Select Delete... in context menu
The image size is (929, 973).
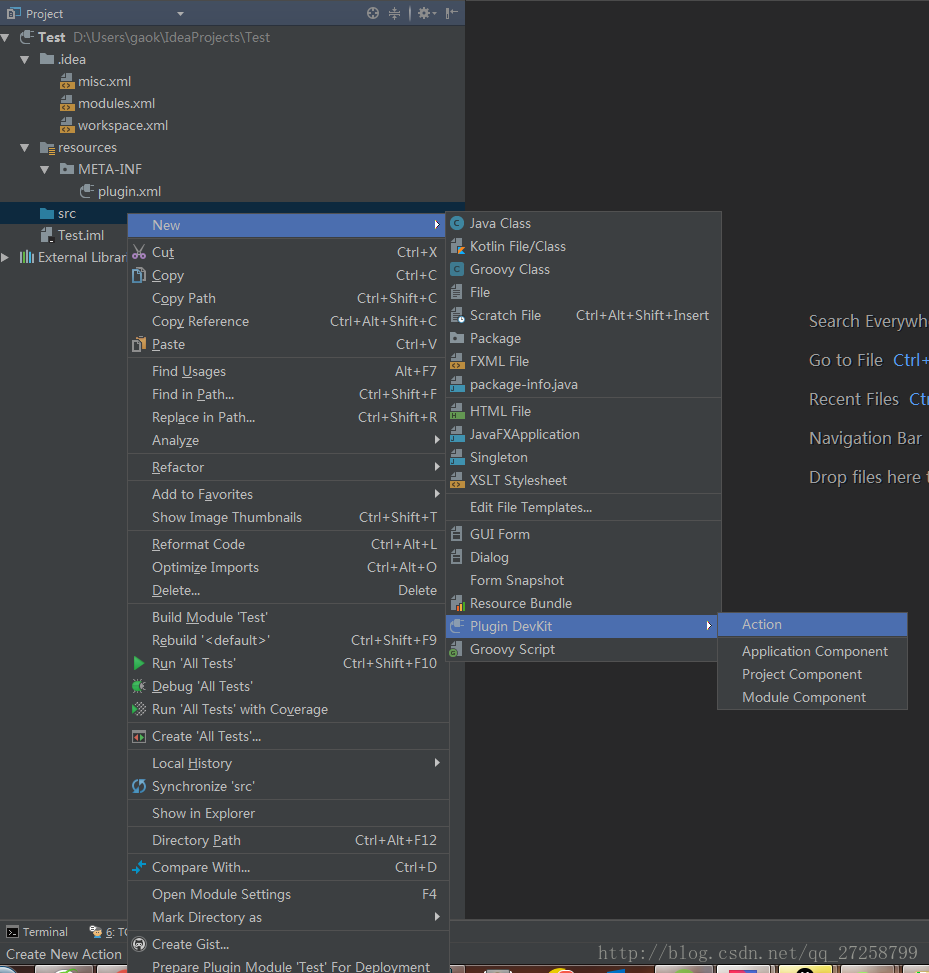coord(288,590)
